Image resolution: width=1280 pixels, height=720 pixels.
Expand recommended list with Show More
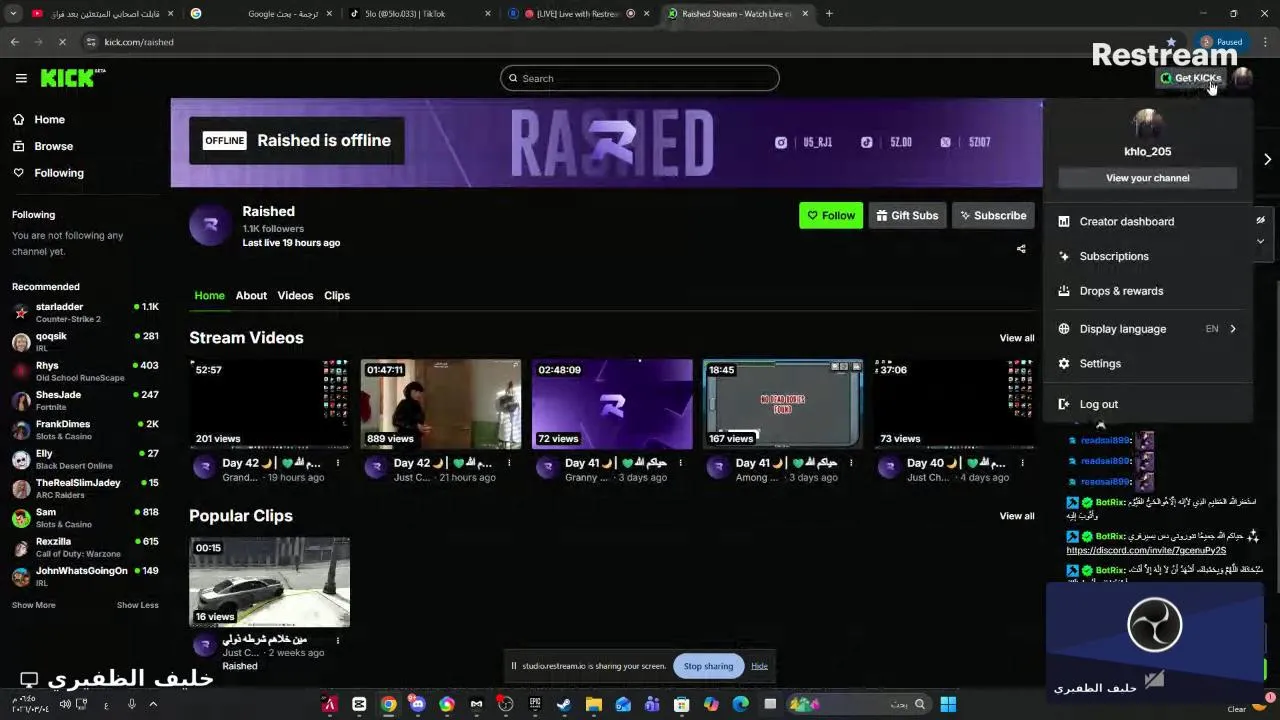[33, 605]
